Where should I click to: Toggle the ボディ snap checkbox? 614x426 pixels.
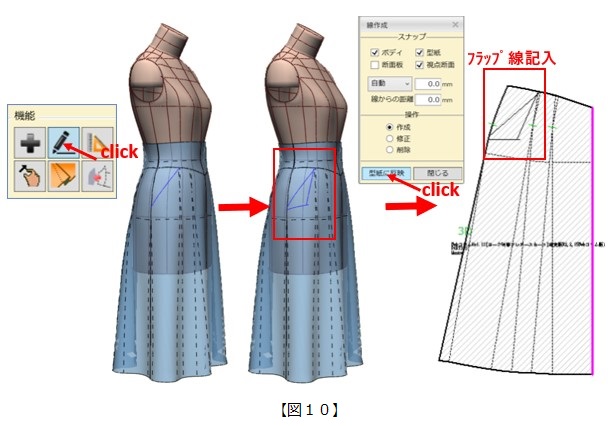pyautogui.click(x=375, y=51)
